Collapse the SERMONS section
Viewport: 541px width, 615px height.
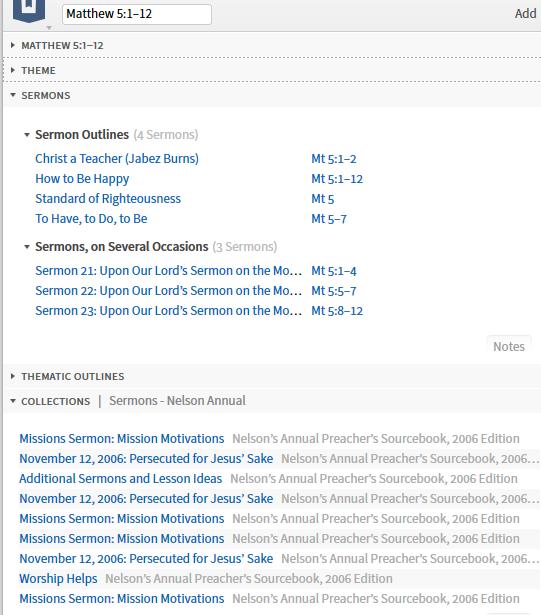(13, 95)
